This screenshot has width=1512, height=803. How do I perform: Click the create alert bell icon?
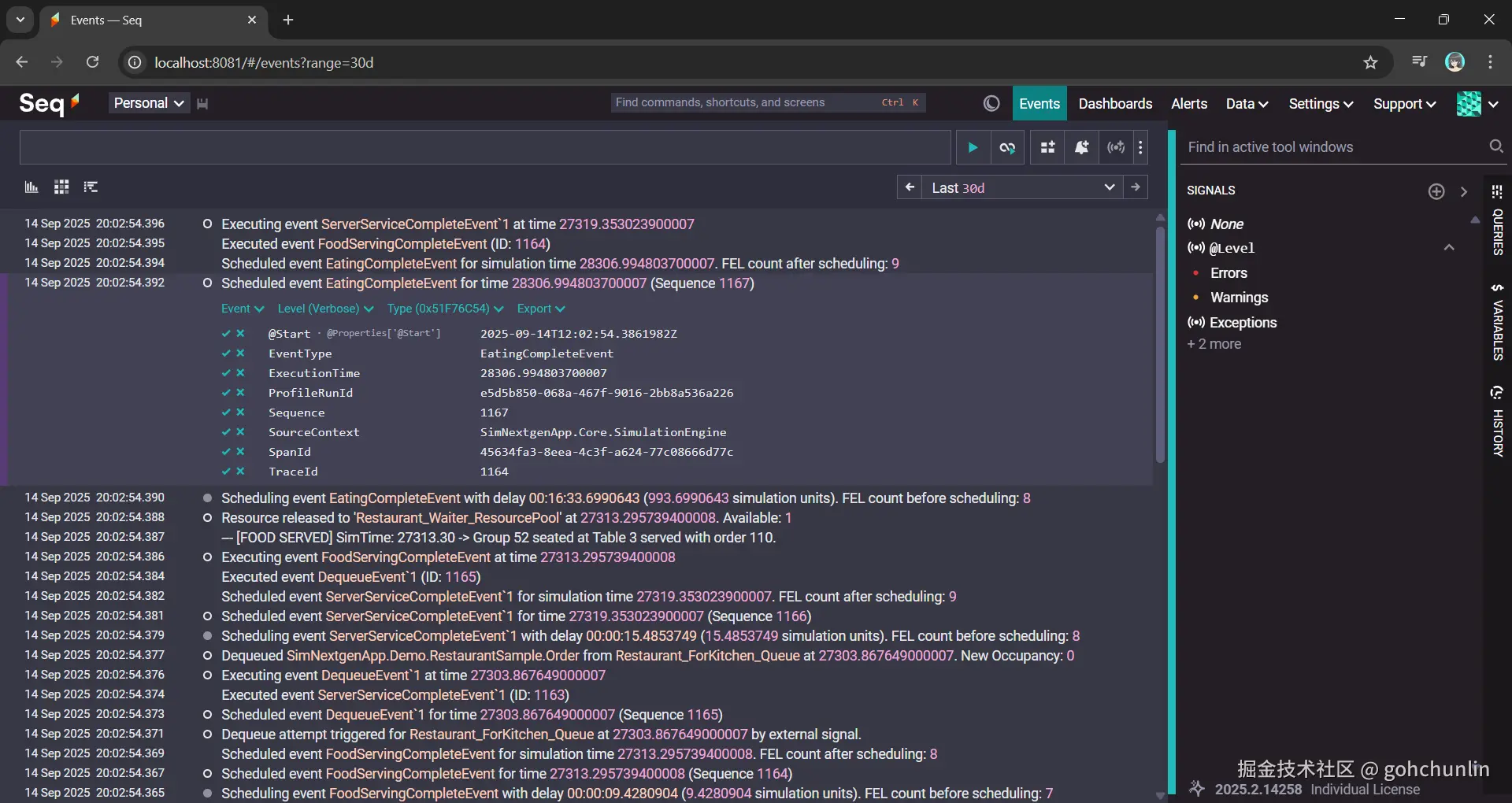click(x=1081, y=147)
